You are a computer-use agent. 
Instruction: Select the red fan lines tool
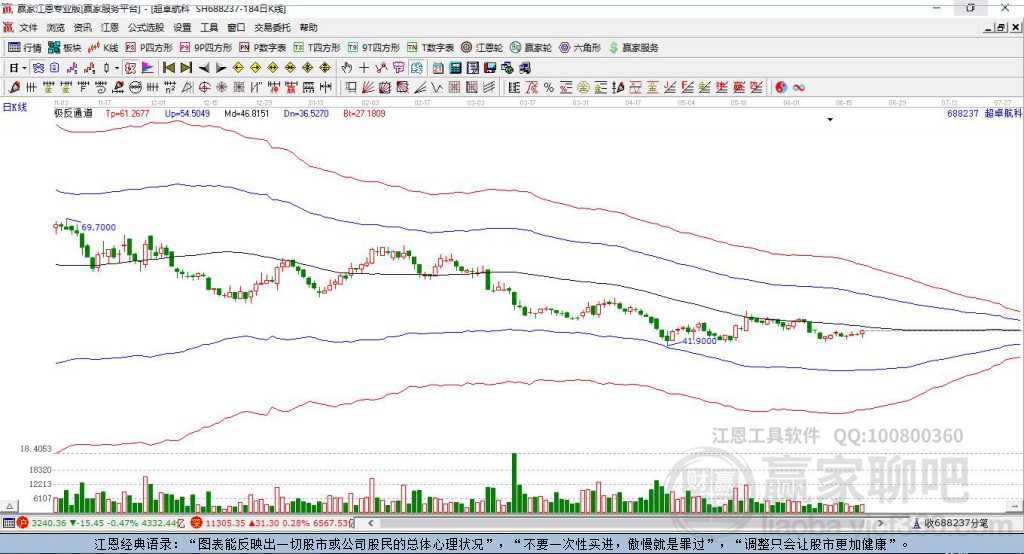pos(368,88)
